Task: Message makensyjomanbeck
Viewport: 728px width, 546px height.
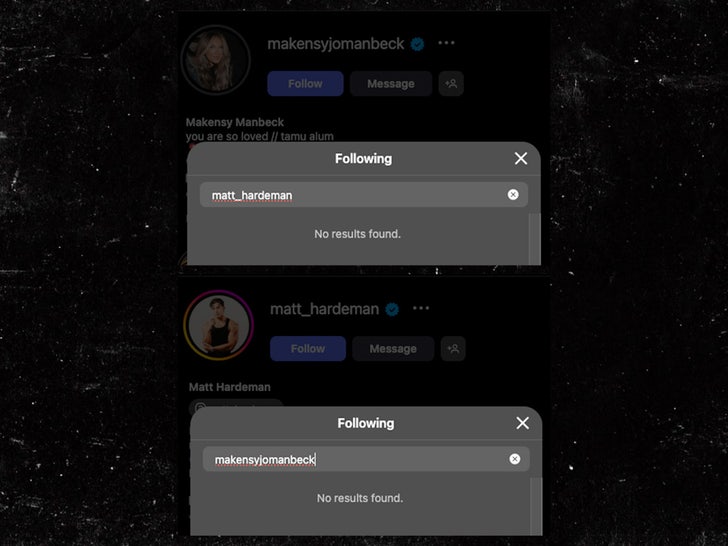Action: click(x=391, y=84)
